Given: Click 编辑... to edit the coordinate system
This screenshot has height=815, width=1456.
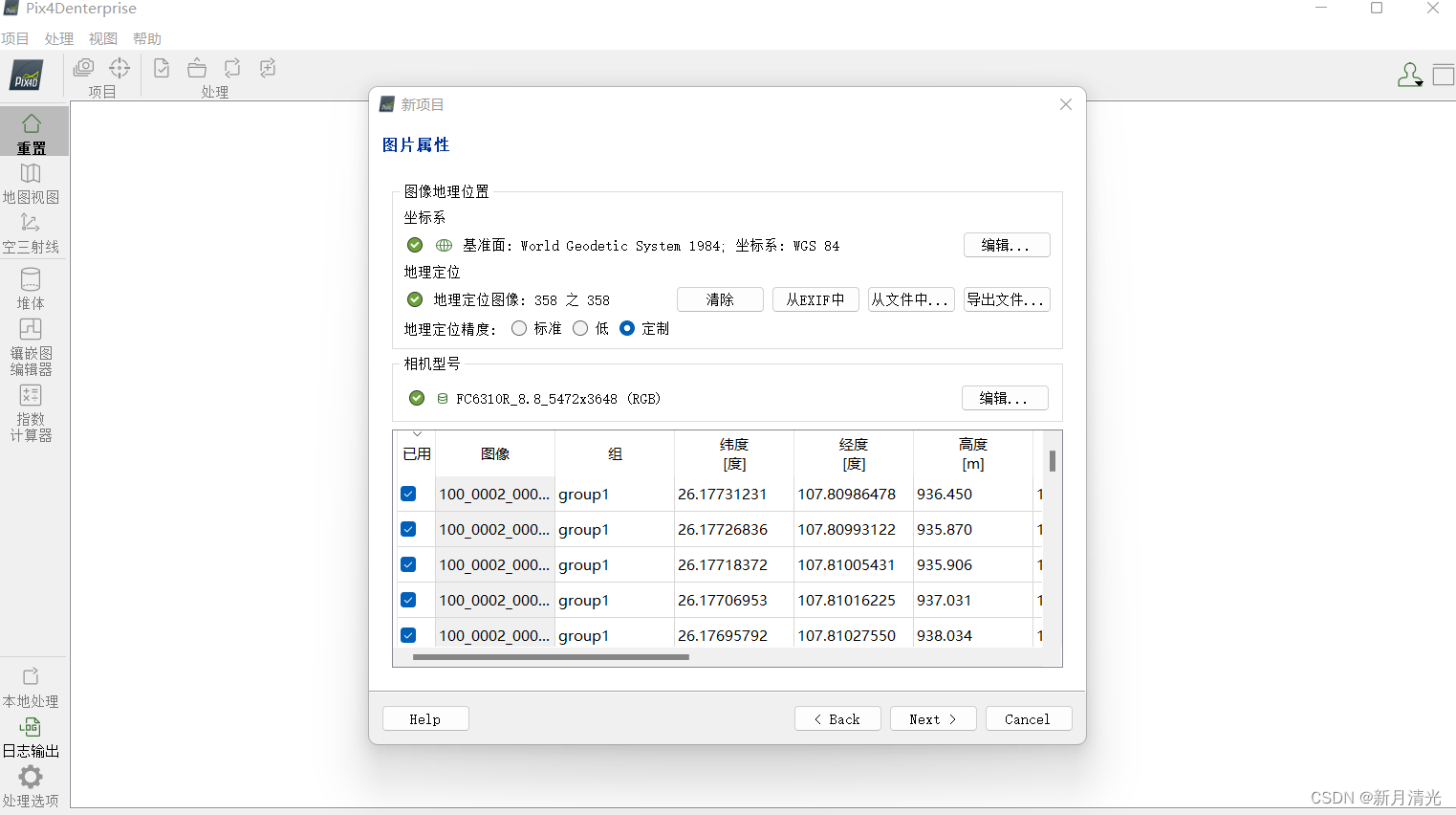Looking at the screenshot, I should (x=1006, y=245).
